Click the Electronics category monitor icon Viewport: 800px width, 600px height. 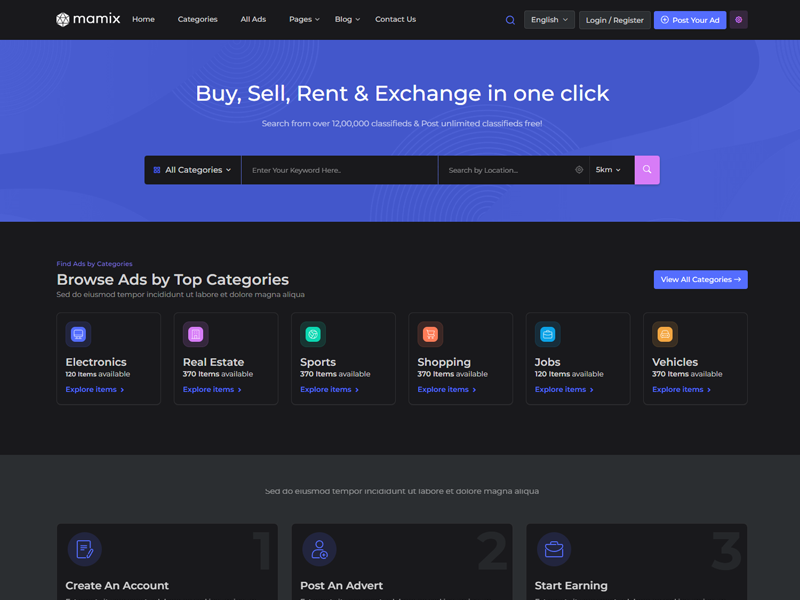(78, 334)
